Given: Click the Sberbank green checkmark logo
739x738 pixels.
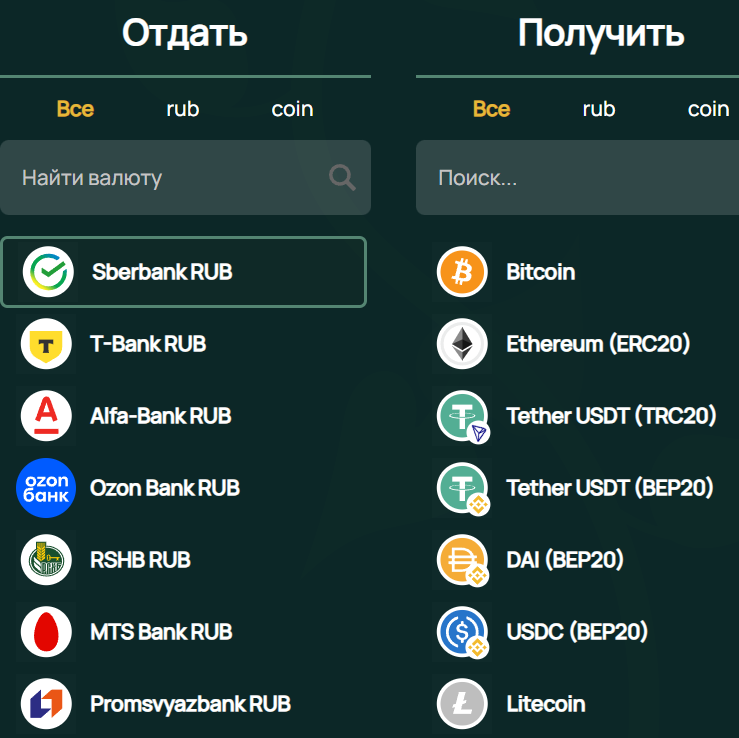Looking at the screenshot, I should click(48, 272).
